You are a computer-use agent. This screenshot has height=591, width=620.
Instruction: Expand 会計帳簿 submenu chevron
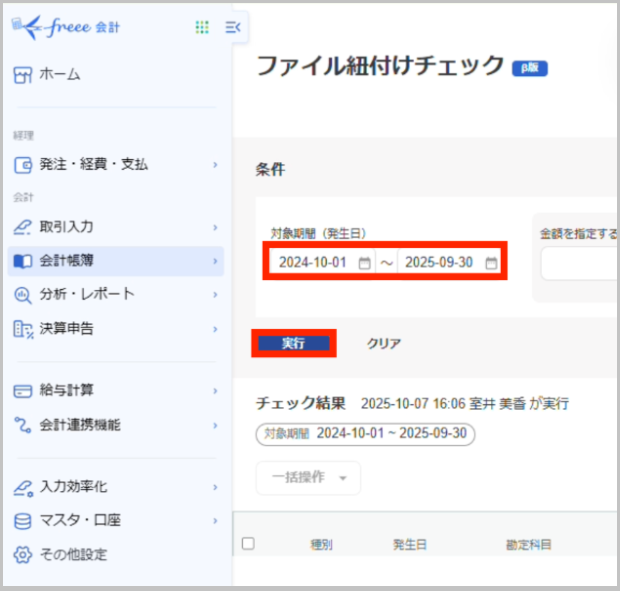215,261
